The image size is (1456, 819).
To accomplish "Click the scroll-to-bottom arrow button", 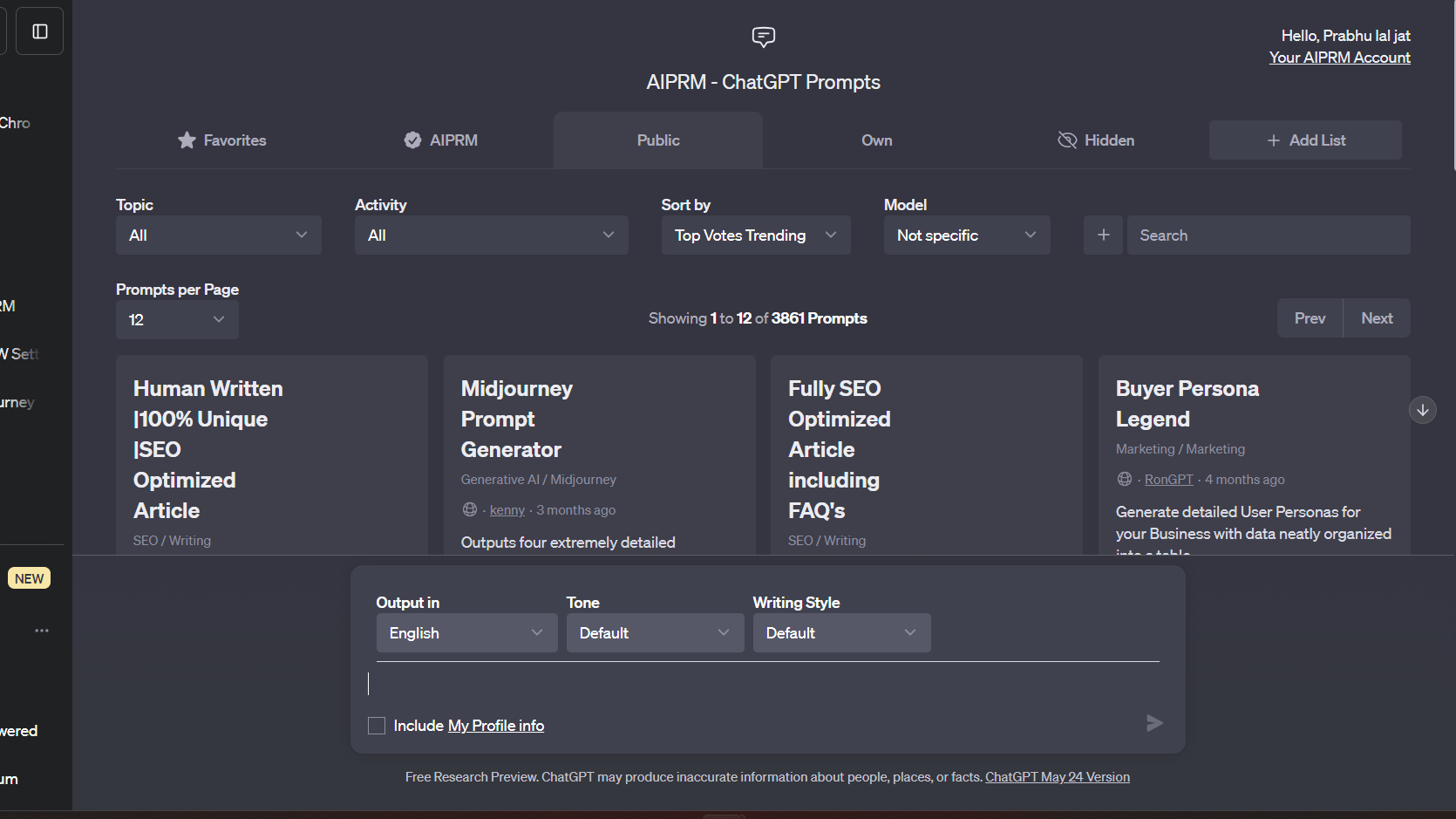I will [1423, 410].
